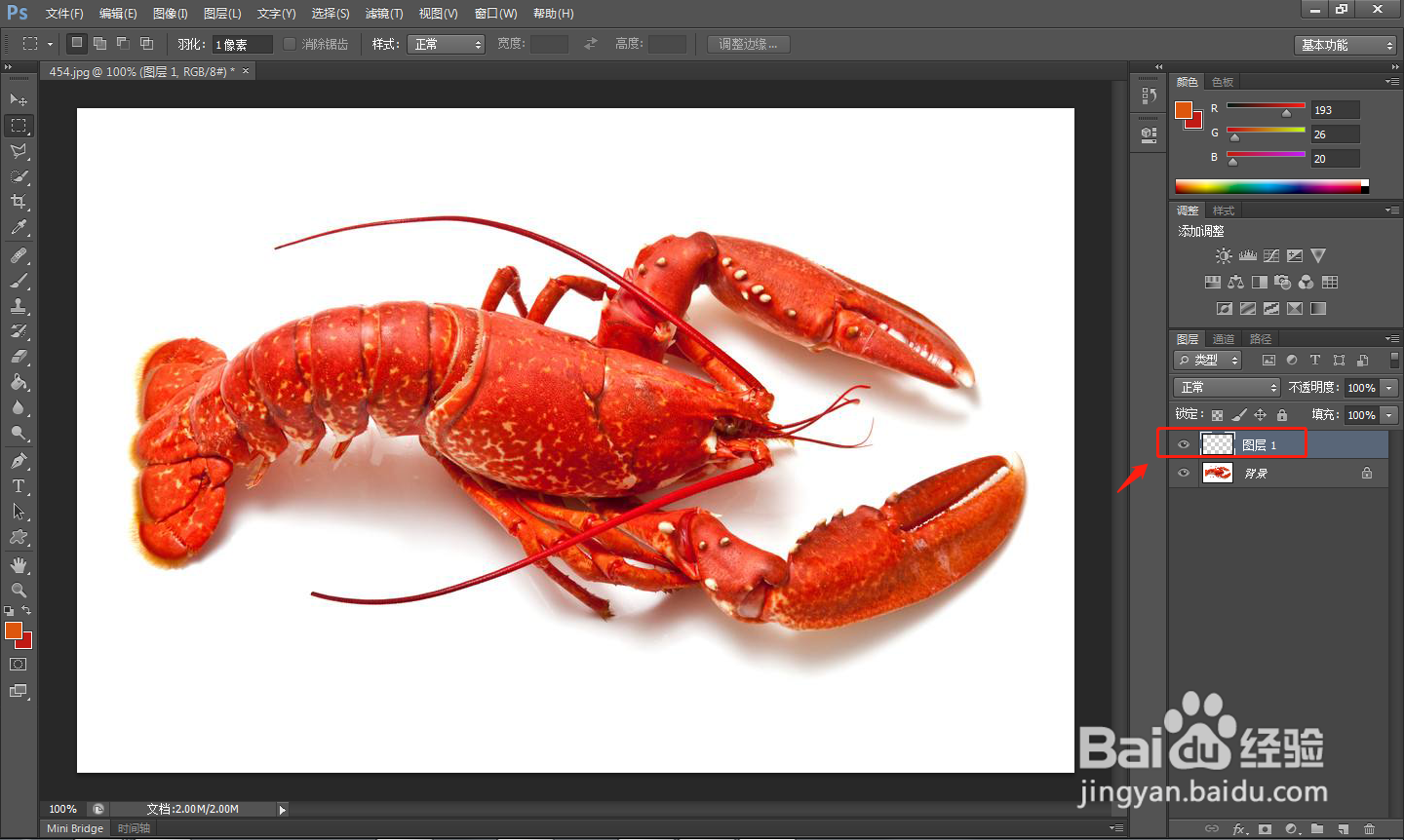
Task: Select the Zoom tool
Action: click(x=19, y=591)
